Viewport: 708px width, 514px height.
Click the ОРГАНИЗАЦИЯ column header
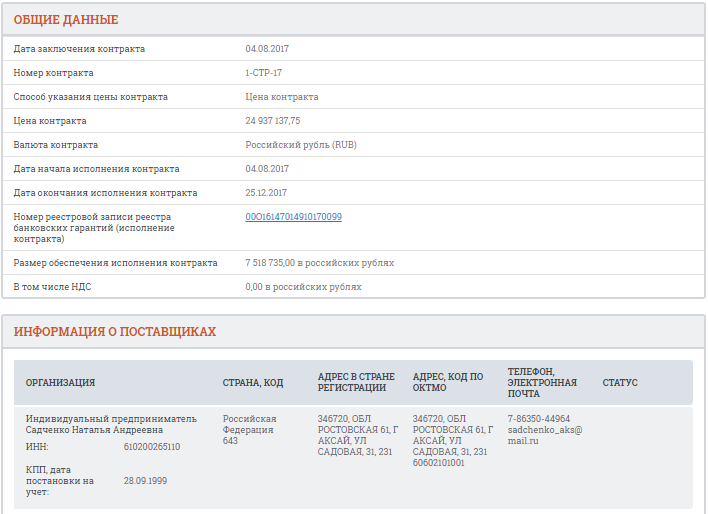coord(61,383)
